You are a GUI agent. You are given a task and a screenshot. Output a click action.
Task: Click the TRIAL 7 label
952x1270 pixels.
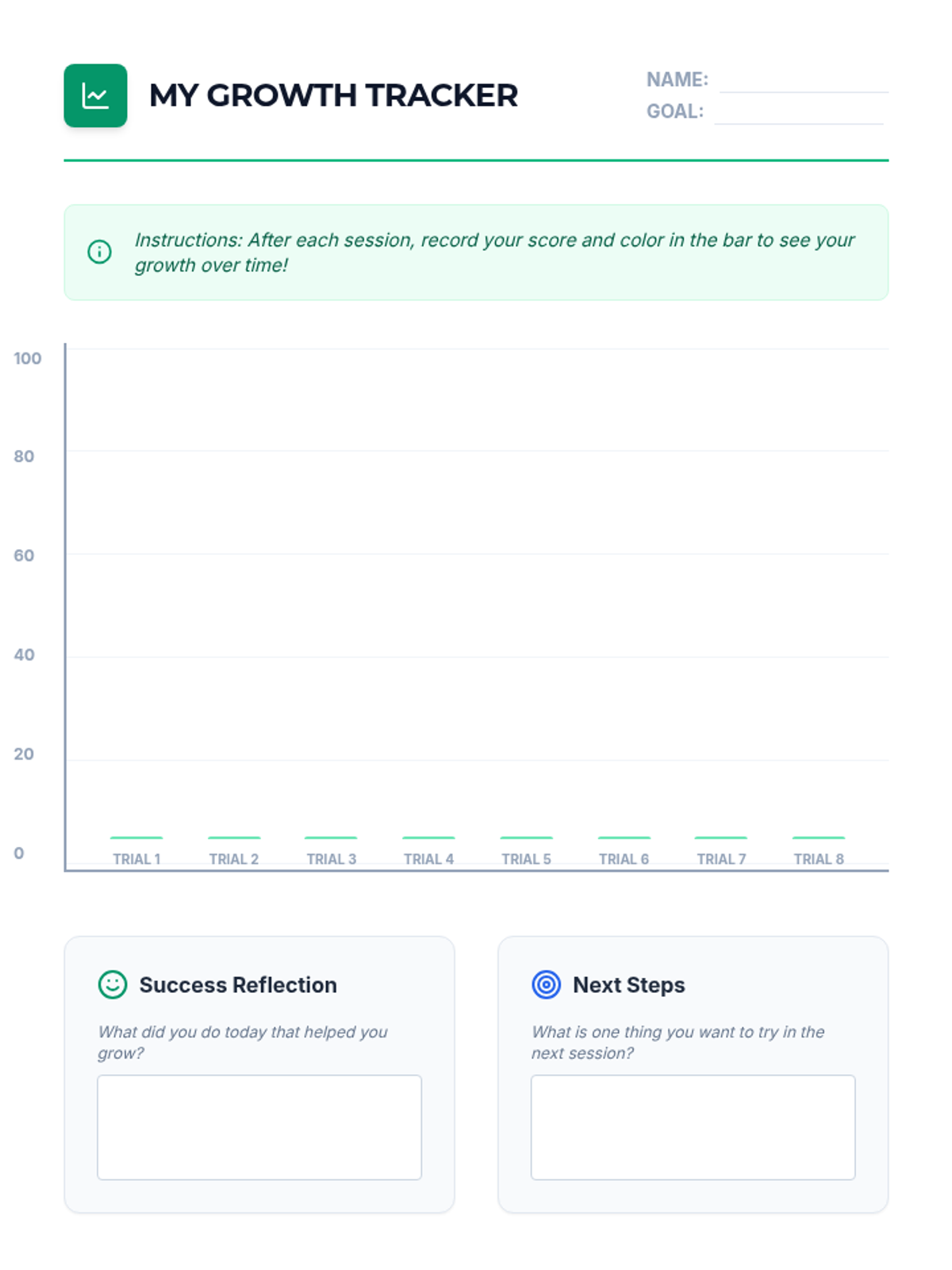[721, 859]
